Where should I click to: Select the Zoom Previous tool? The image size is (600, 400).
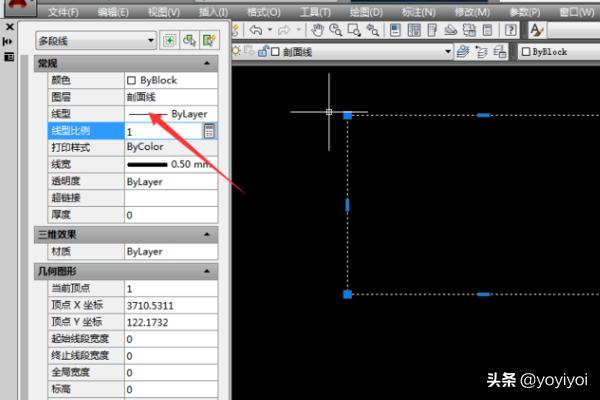pos(372,30)
